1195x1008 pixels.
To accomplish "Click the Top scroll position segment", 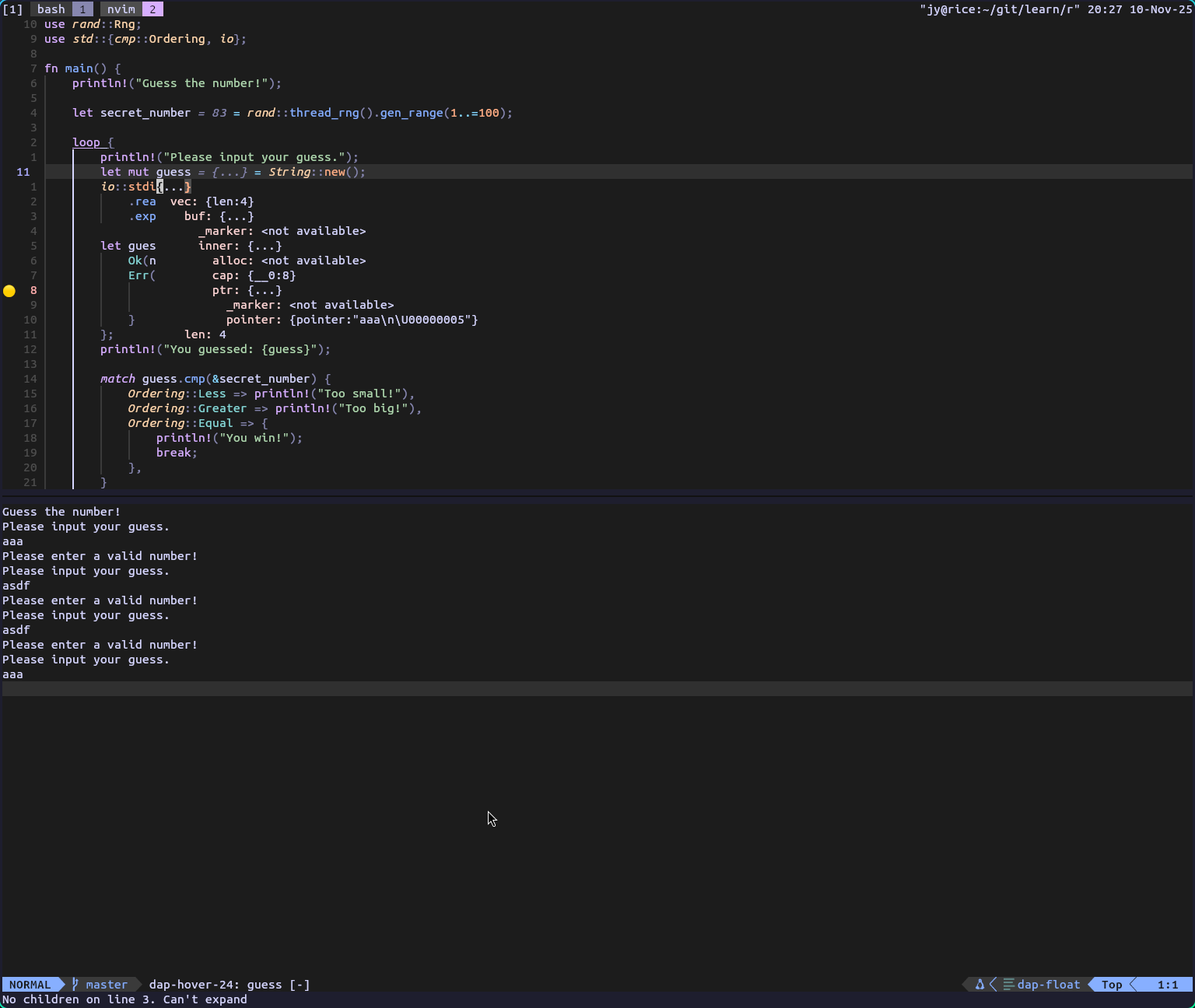I will [x=1112, y=985].
